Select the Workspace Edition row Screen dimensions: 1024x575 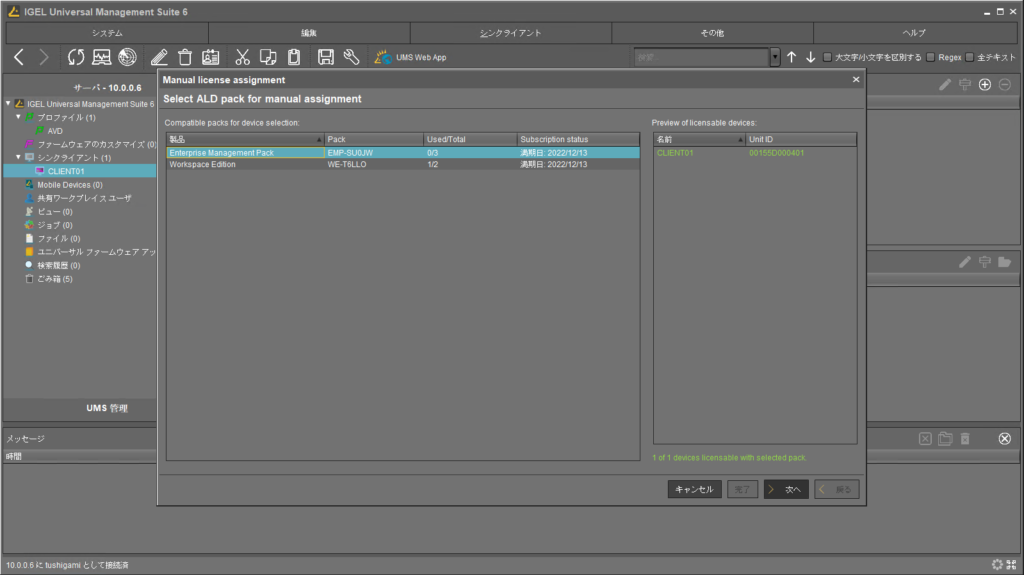pyautogui.click(x=403, y=165)
